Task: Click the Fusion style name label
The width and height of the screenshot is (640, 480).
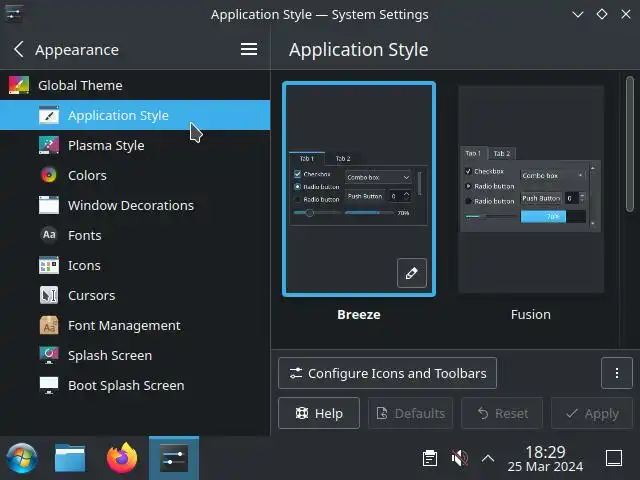Action: tap(531, 314)
